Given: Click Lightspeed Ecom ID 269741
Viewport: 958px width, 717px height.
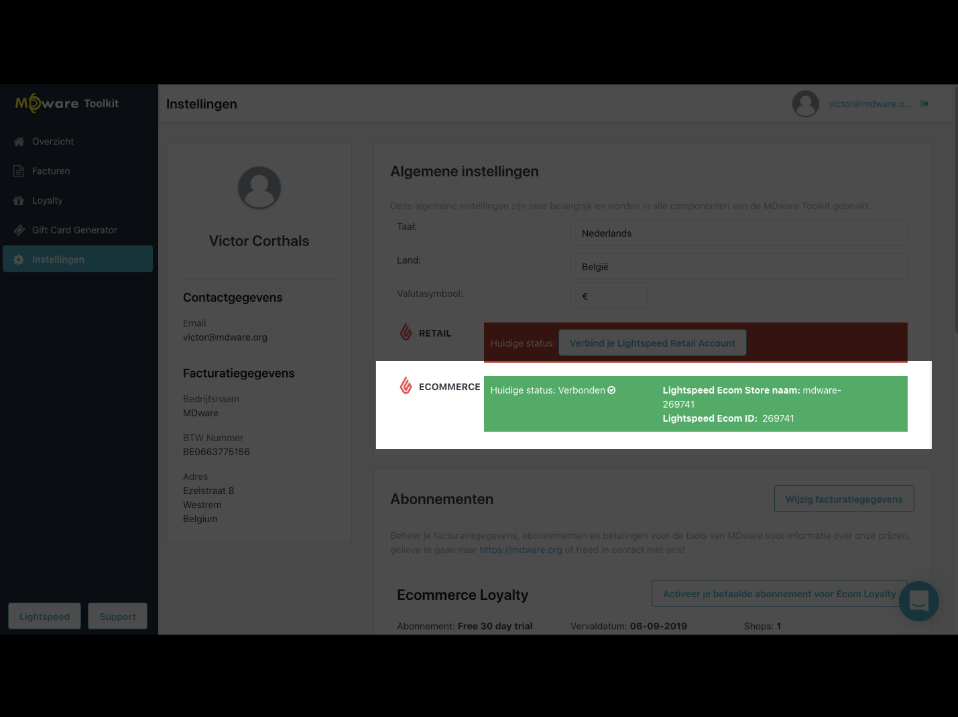Looking at the screenshot, I should pyautogui.click(x=728, y=418).
